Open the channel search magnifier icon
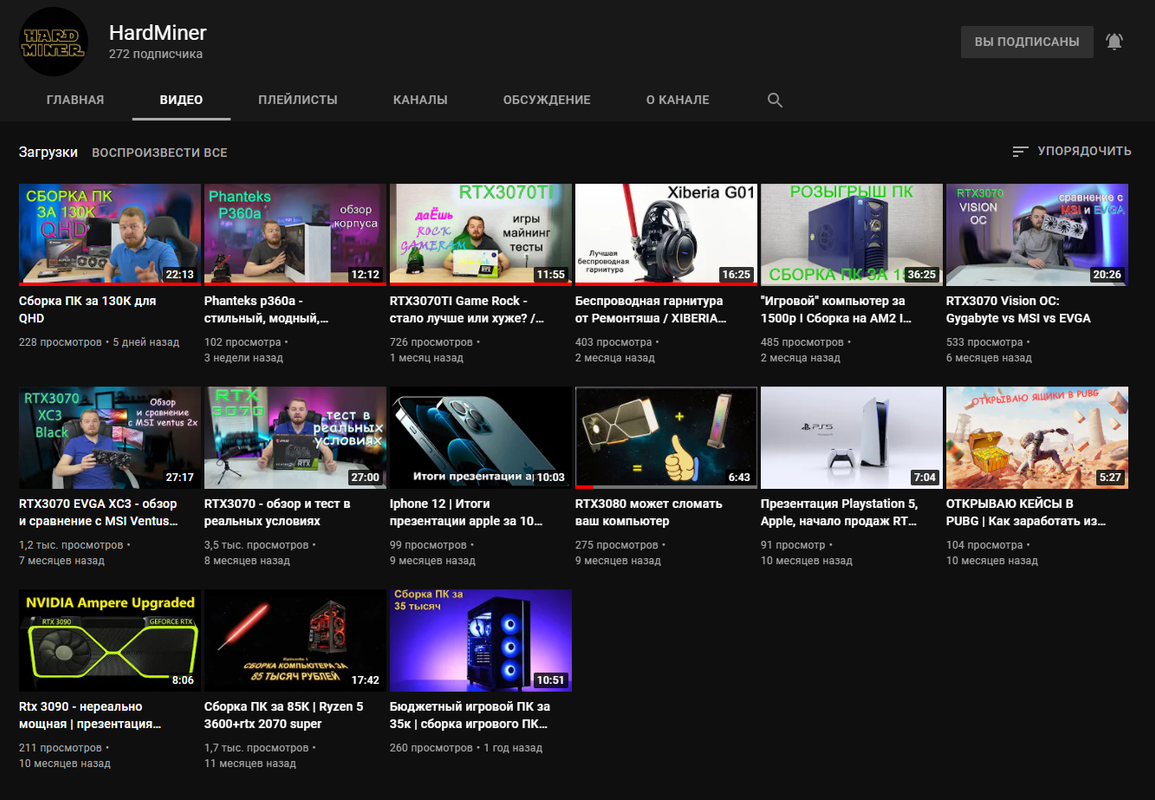This screenshot has width=1155, height=800. coord(774,100)
